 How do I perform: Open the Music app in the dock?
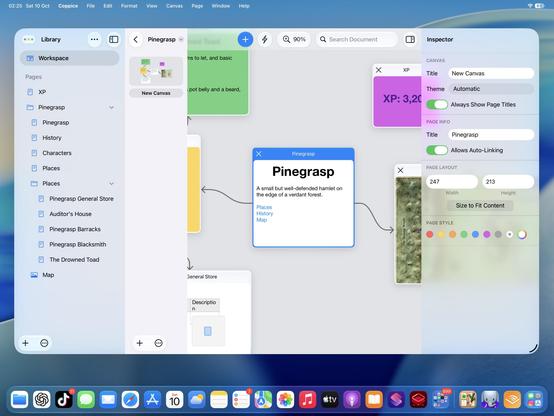(308, 400)
